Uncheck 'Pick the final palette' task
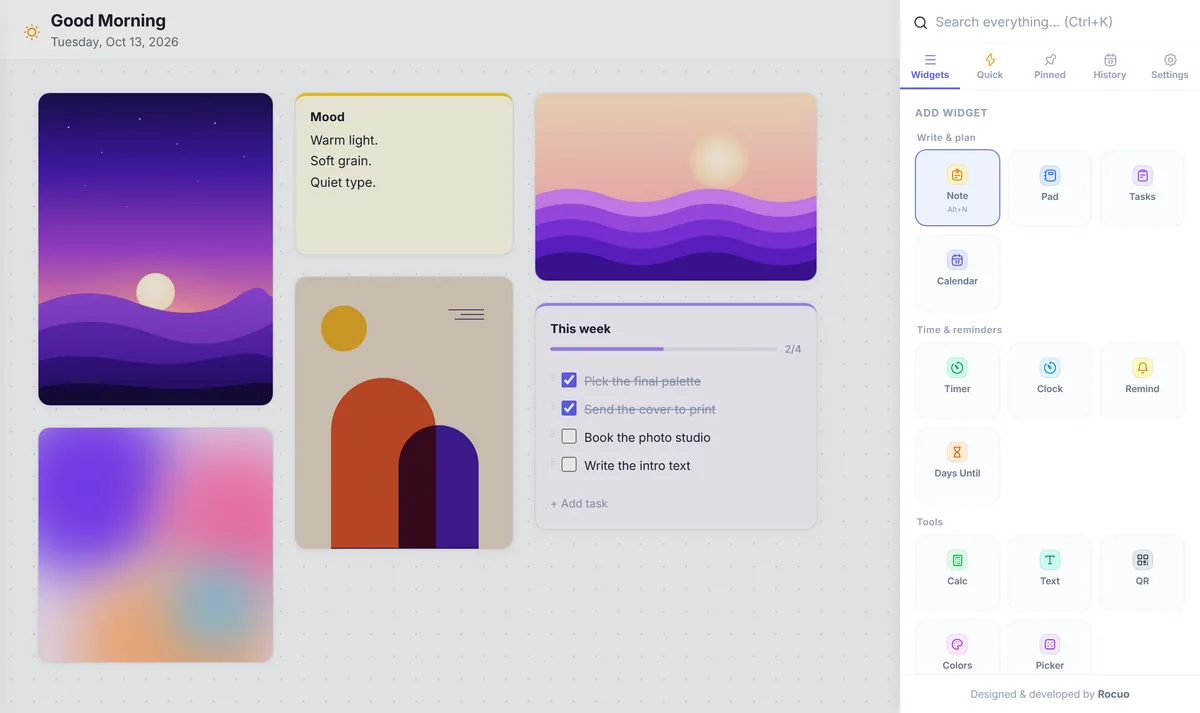1200x713 pixels. click(569, 380)
